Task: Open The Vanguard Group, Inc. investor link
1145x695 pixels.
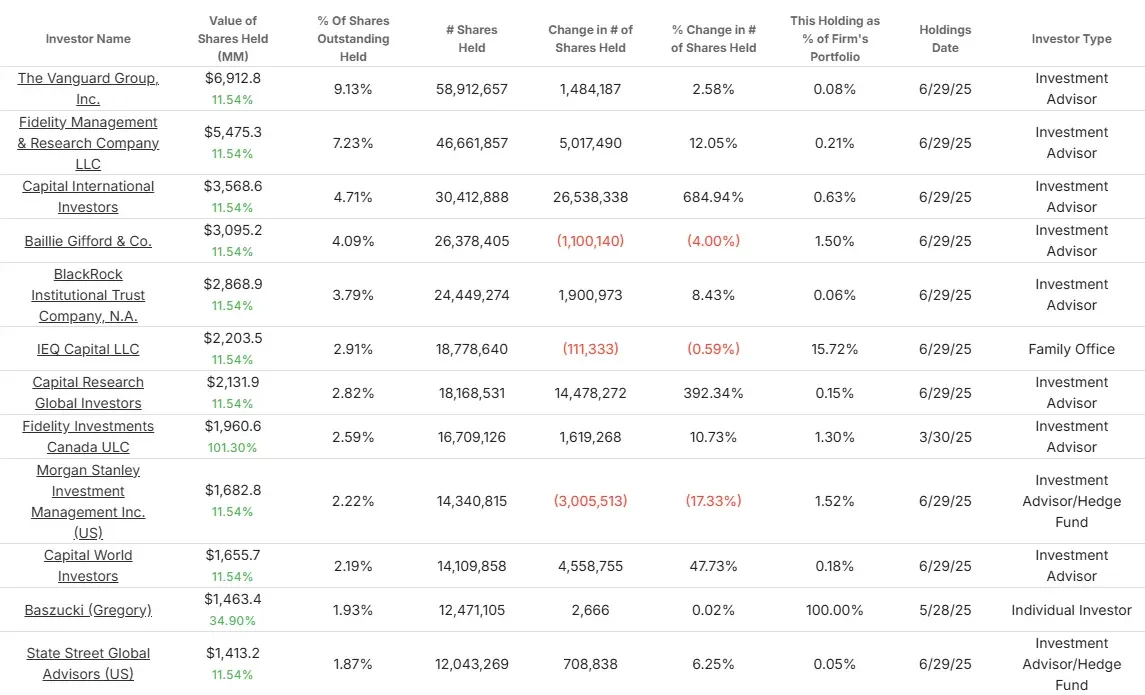Action: tap(88, 88)
